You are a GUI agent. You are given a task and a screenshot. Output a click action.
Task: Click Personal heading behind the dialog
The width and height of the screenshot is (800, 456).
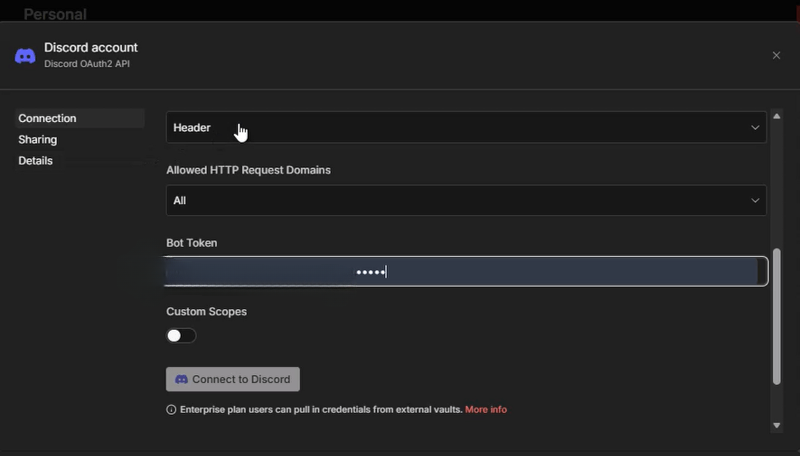click(x=55, y=14)
